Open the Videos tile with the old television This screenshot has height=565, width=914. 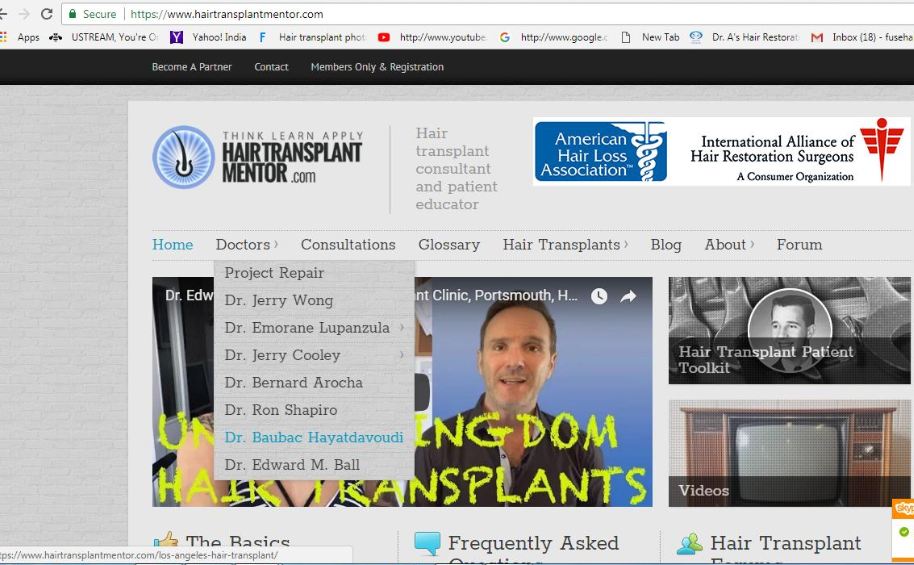(x=789, y=453)
